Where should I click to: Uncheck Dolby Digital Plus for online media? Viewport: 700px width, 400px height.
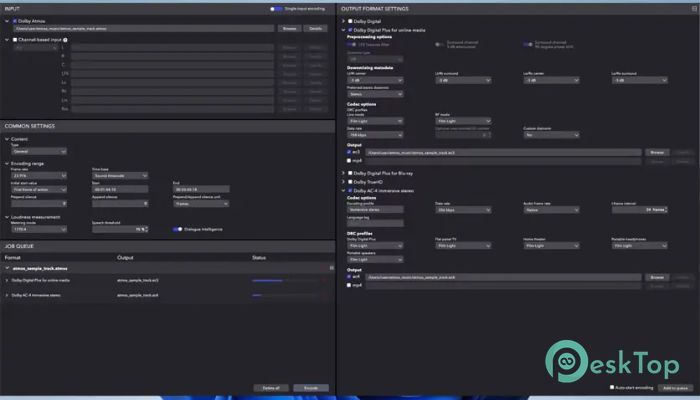tap(350, 30)
